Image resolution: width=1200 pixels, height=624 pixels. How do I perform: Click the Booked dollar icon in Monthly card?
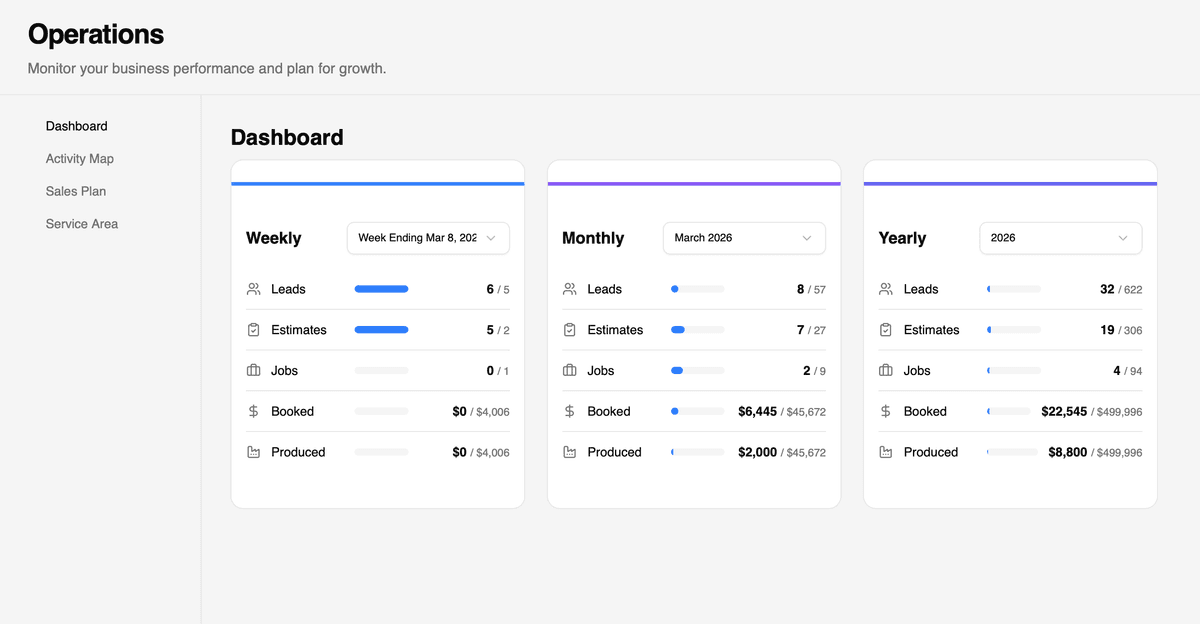pos(570,411)
